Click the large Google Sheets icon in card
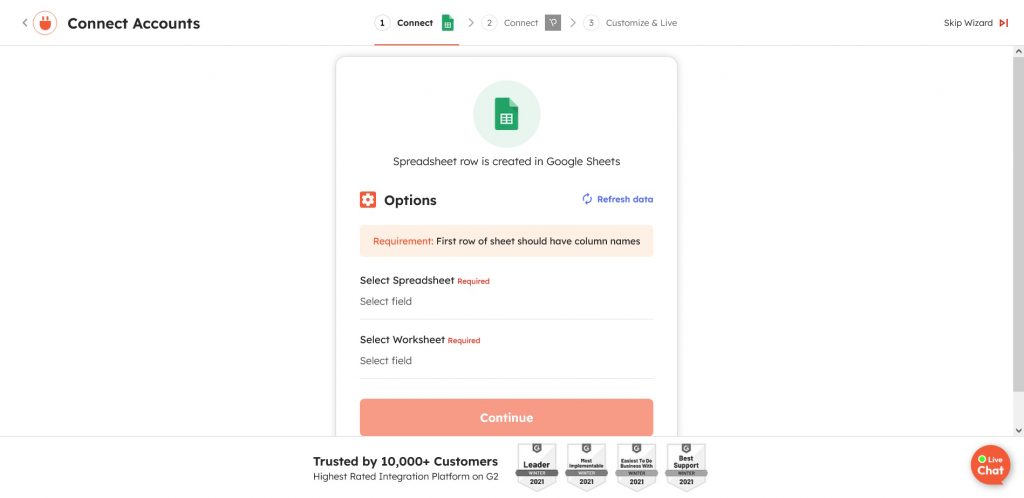Viewport: 1024px width, 498px height. click(506, 114)
